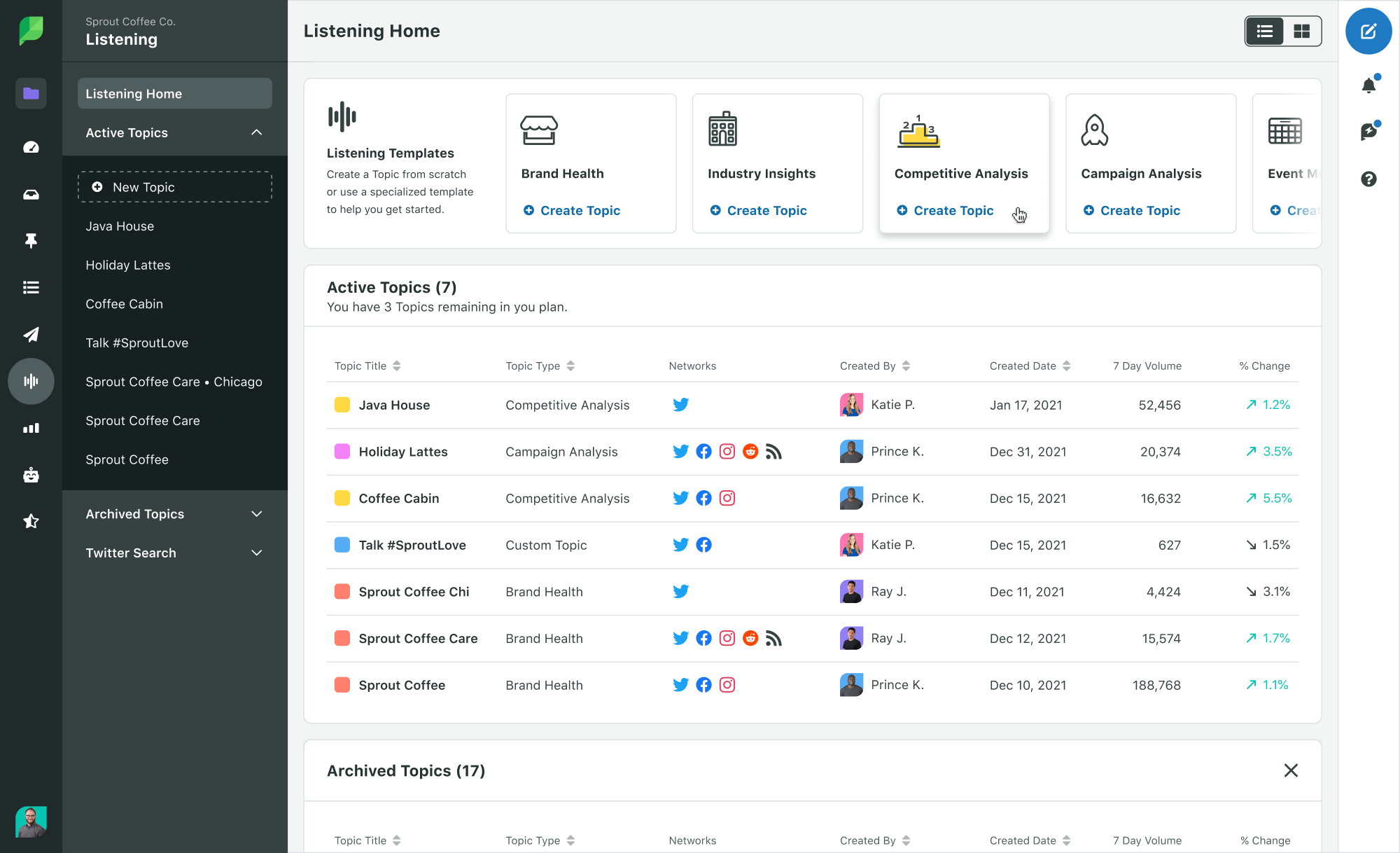Select the bookmarks/pin icon in sidebar
Image resolution: width=1400 pixels, height=853 pixels.
click(x=30, y=240)
